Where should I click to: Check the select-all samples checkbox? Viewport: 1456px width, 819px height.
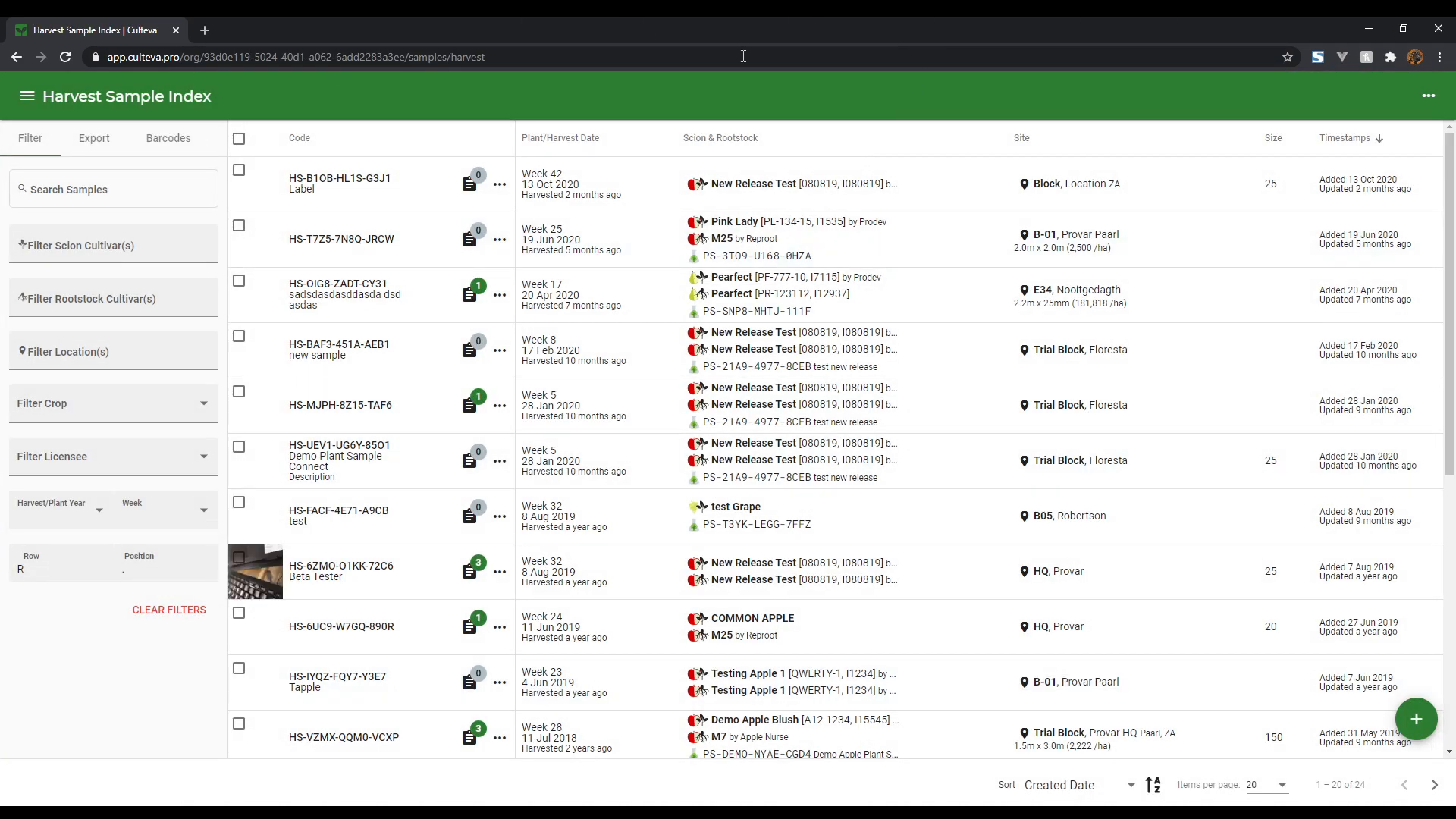[x=239, y=139]
